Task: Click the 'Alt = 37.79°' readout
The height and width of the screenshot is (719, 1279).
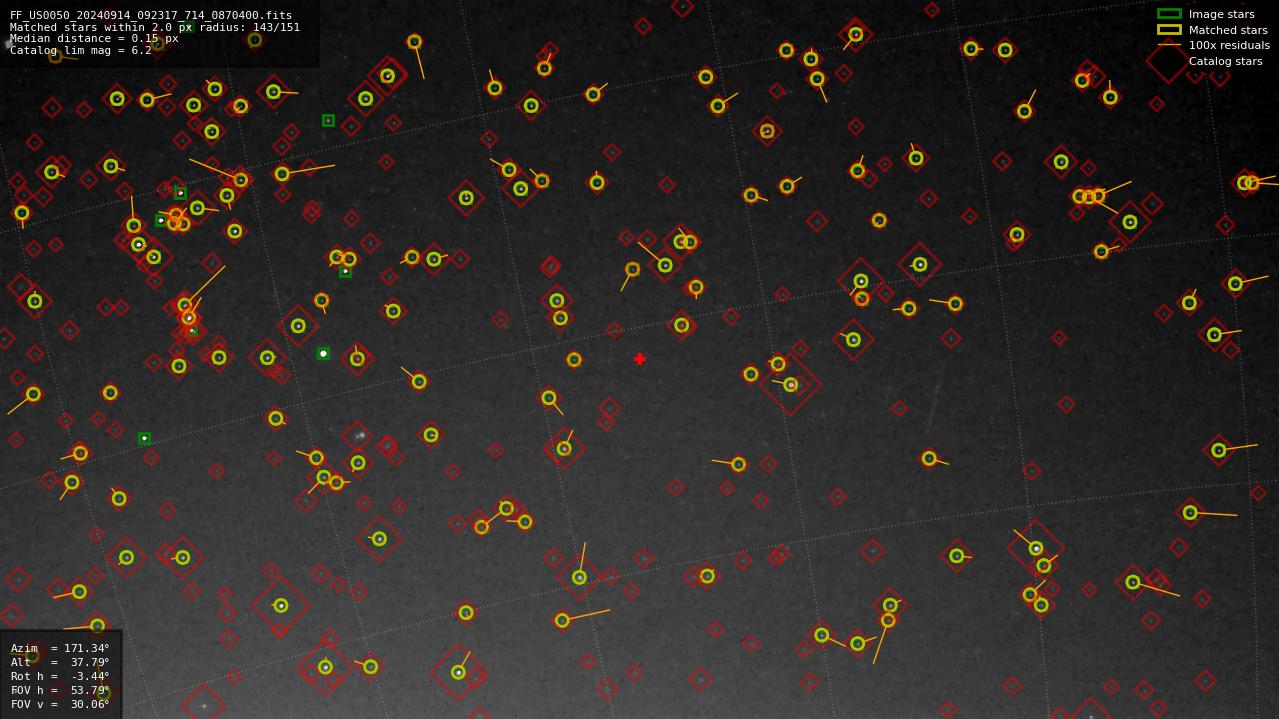Action: [x=60, y=662]
